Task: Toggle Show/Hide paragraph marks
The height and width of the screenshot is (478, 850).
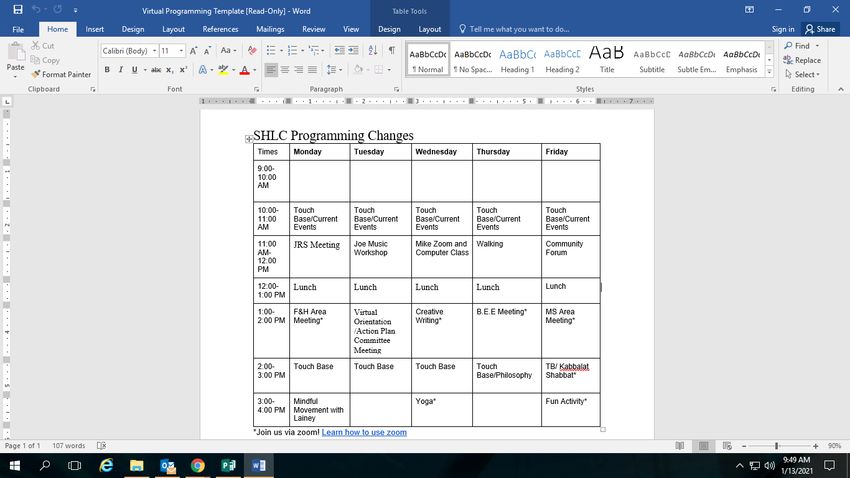Action: click(391, 50)
